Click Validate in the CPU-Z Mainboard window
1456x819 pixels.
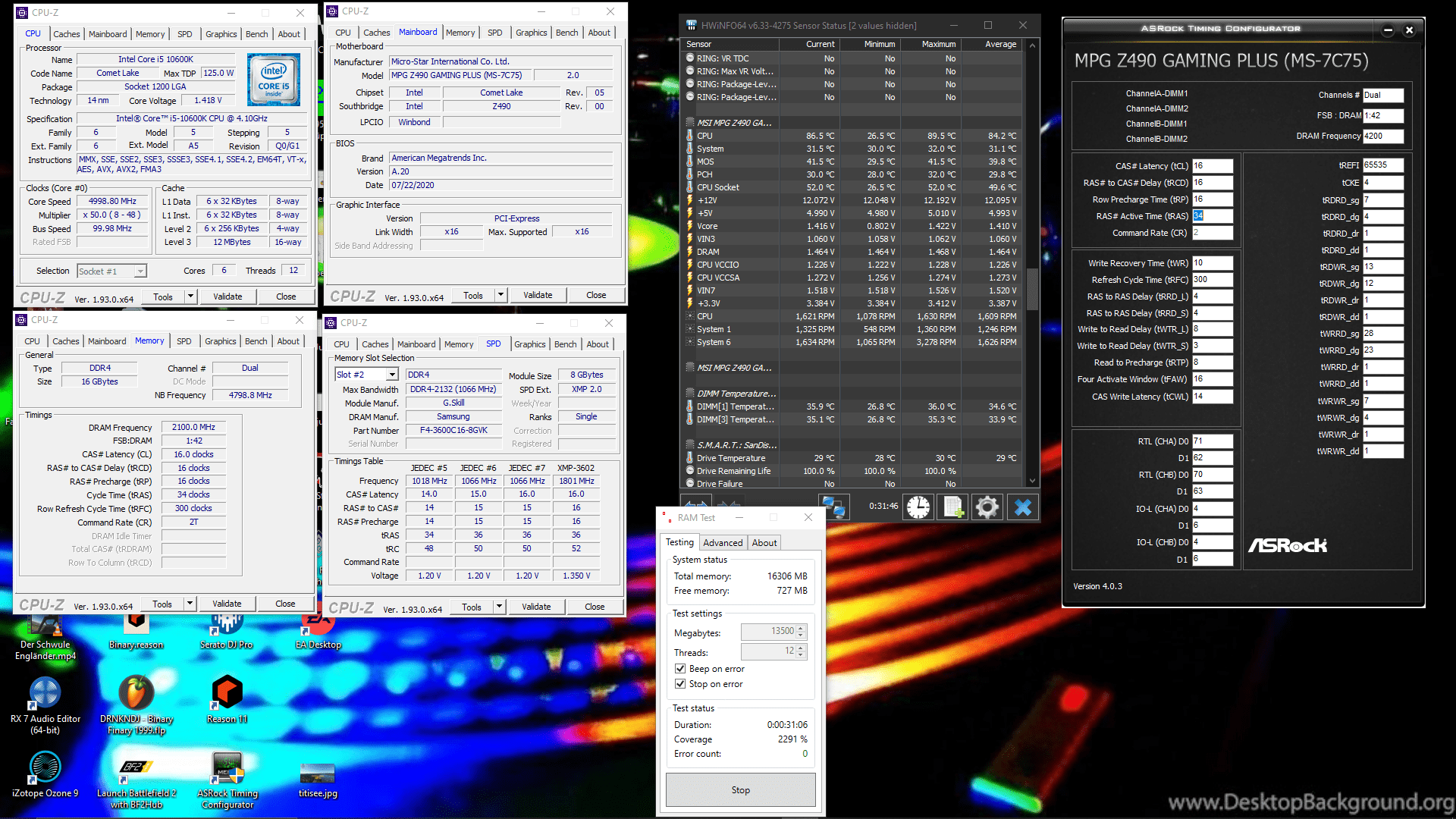(538, 295)
